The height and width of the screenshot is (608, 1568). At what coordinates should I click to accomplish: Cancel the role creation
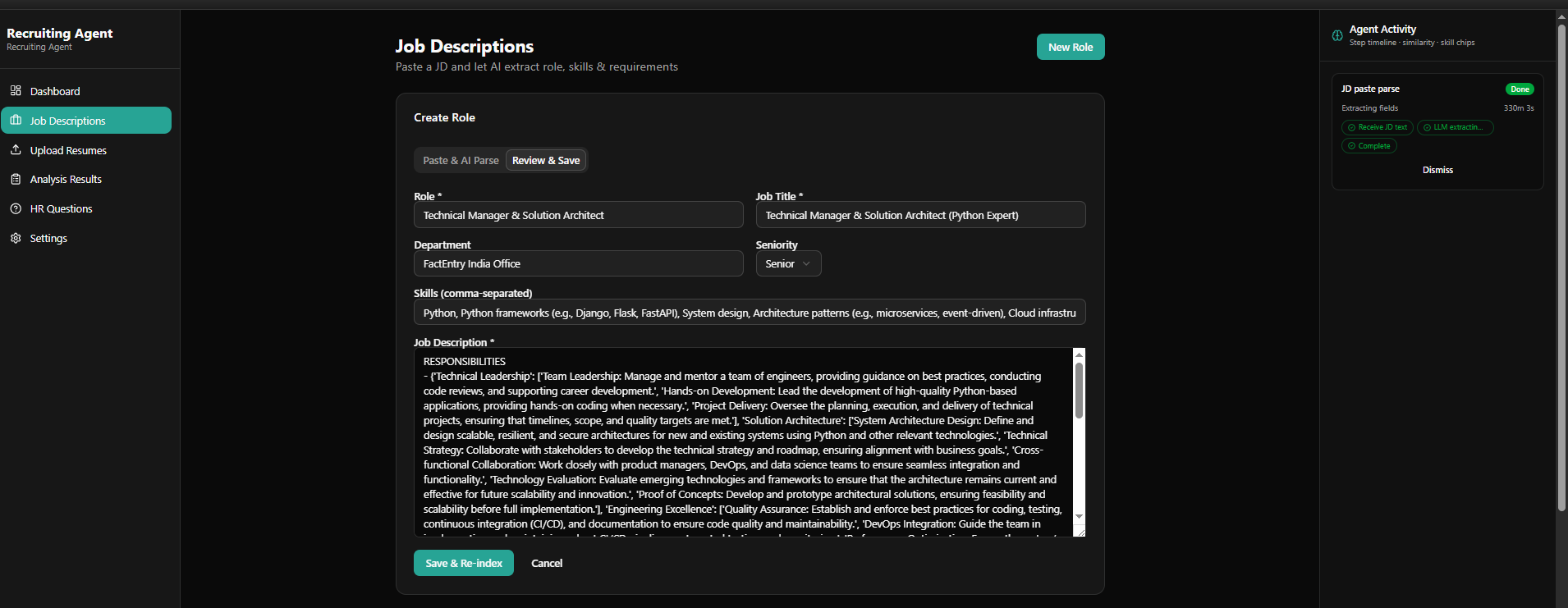[547, 563]
